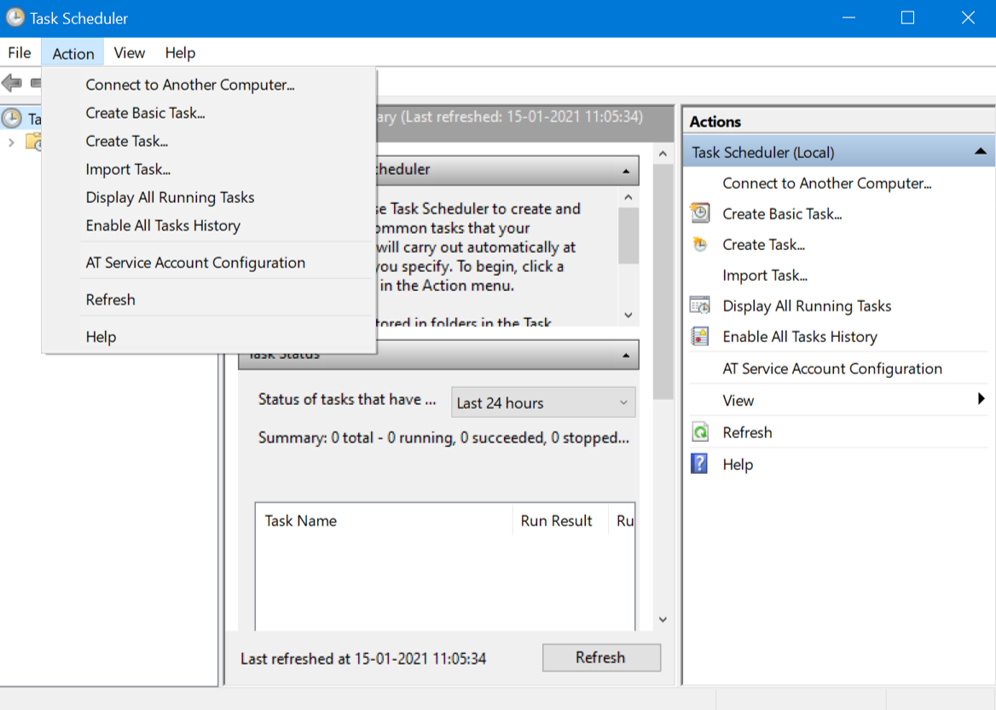The image size is (996, 710).
Task: Click the Task Scheduler icon in the title bar
Action: 14,17
